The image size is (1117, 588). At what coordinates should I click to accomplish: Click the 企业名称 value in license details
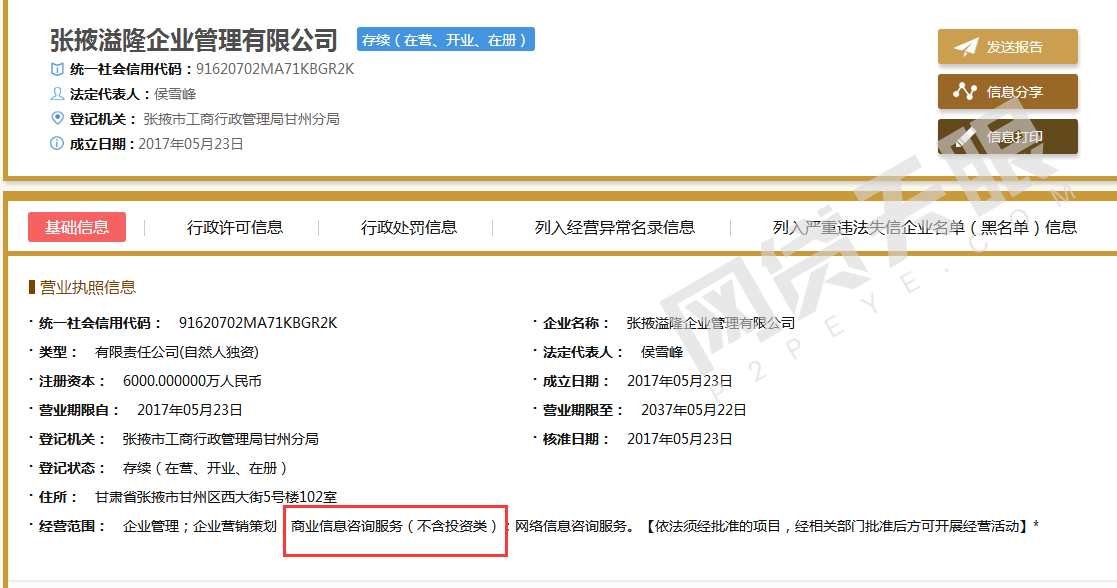[x=711, y=323]
